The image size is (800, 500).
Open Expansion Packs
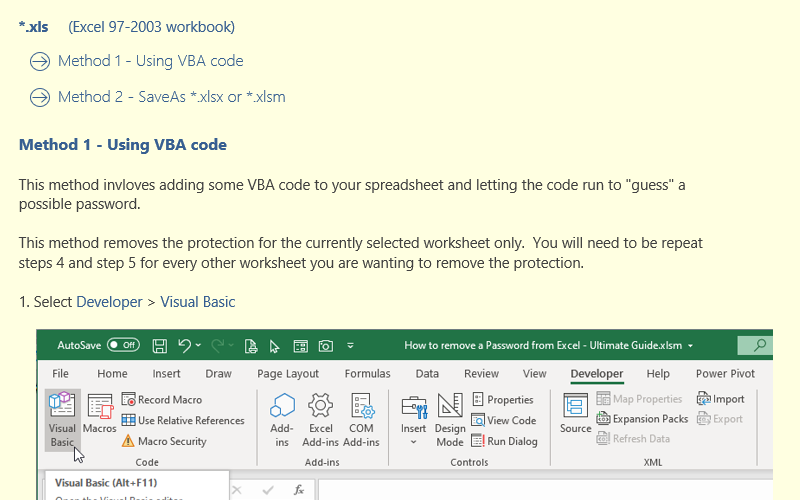642,419
